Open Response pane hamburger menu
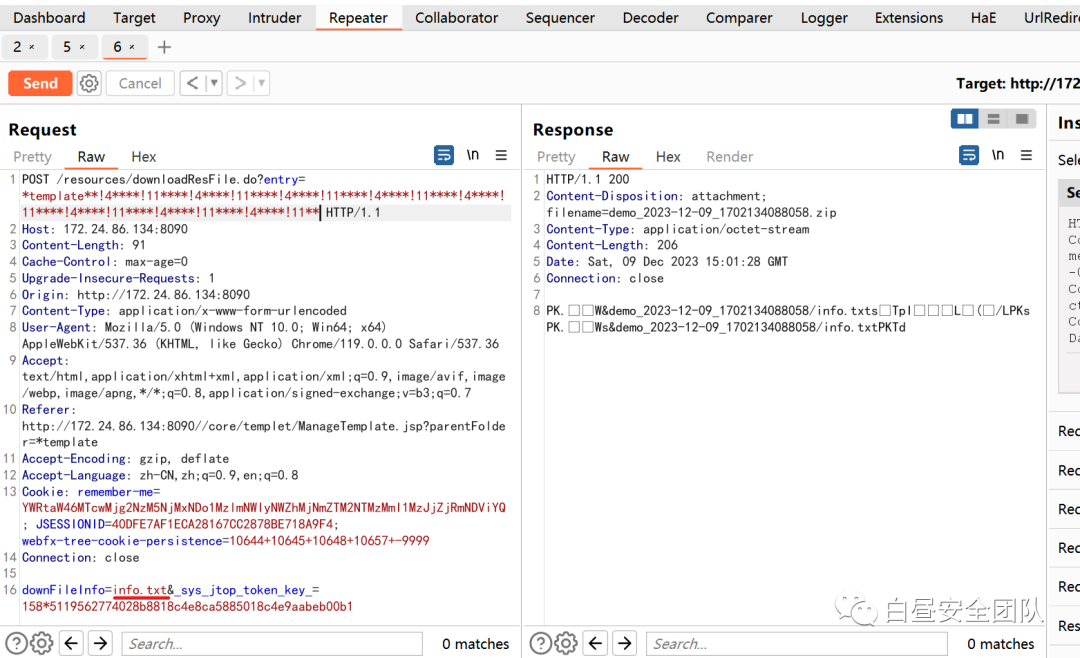The width and height of the screenshot is (1080, 658). tap(1026, 155)
